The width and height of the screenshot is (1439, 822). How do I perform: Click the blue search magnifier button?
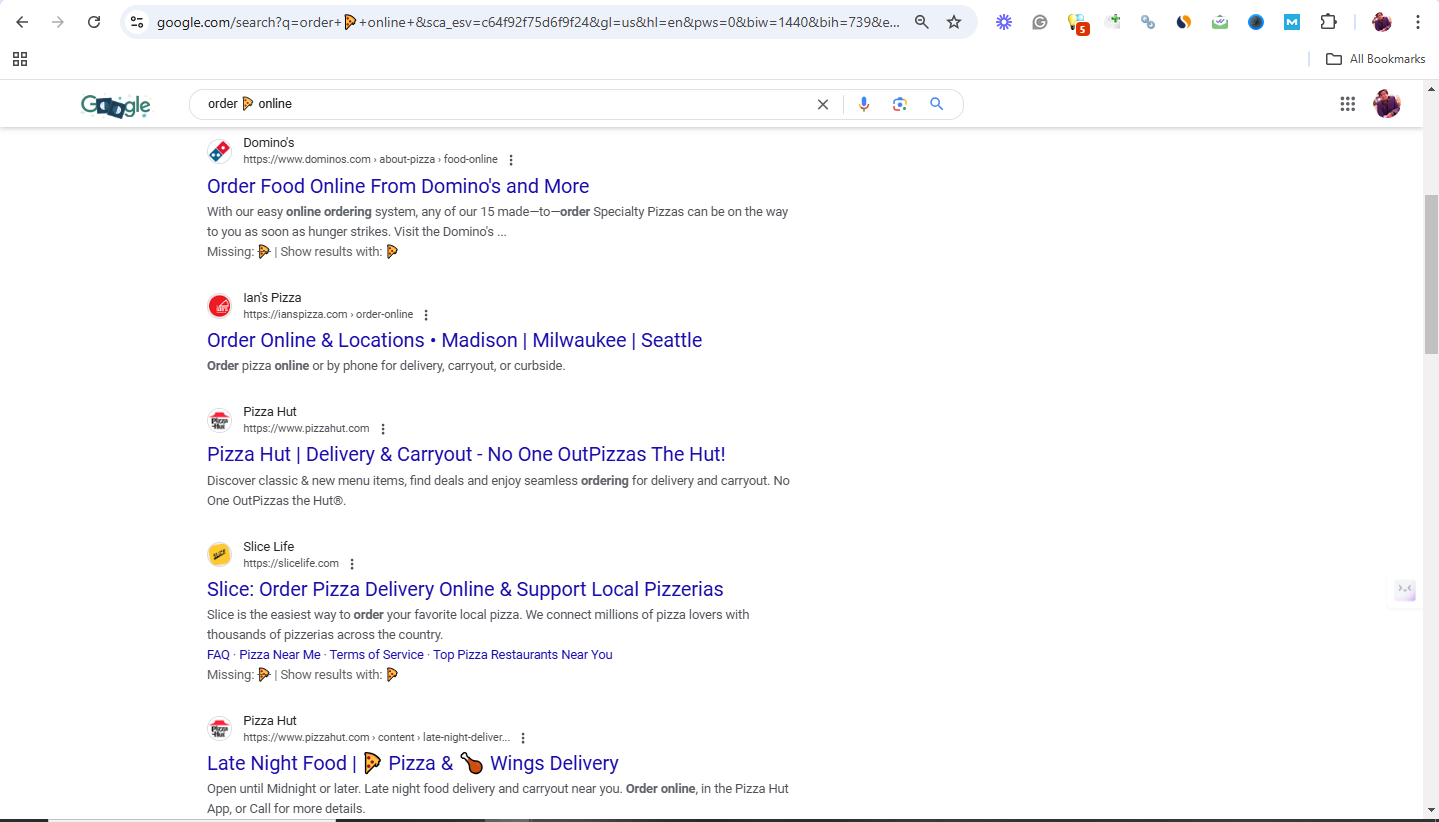click(x=937, y=104)
